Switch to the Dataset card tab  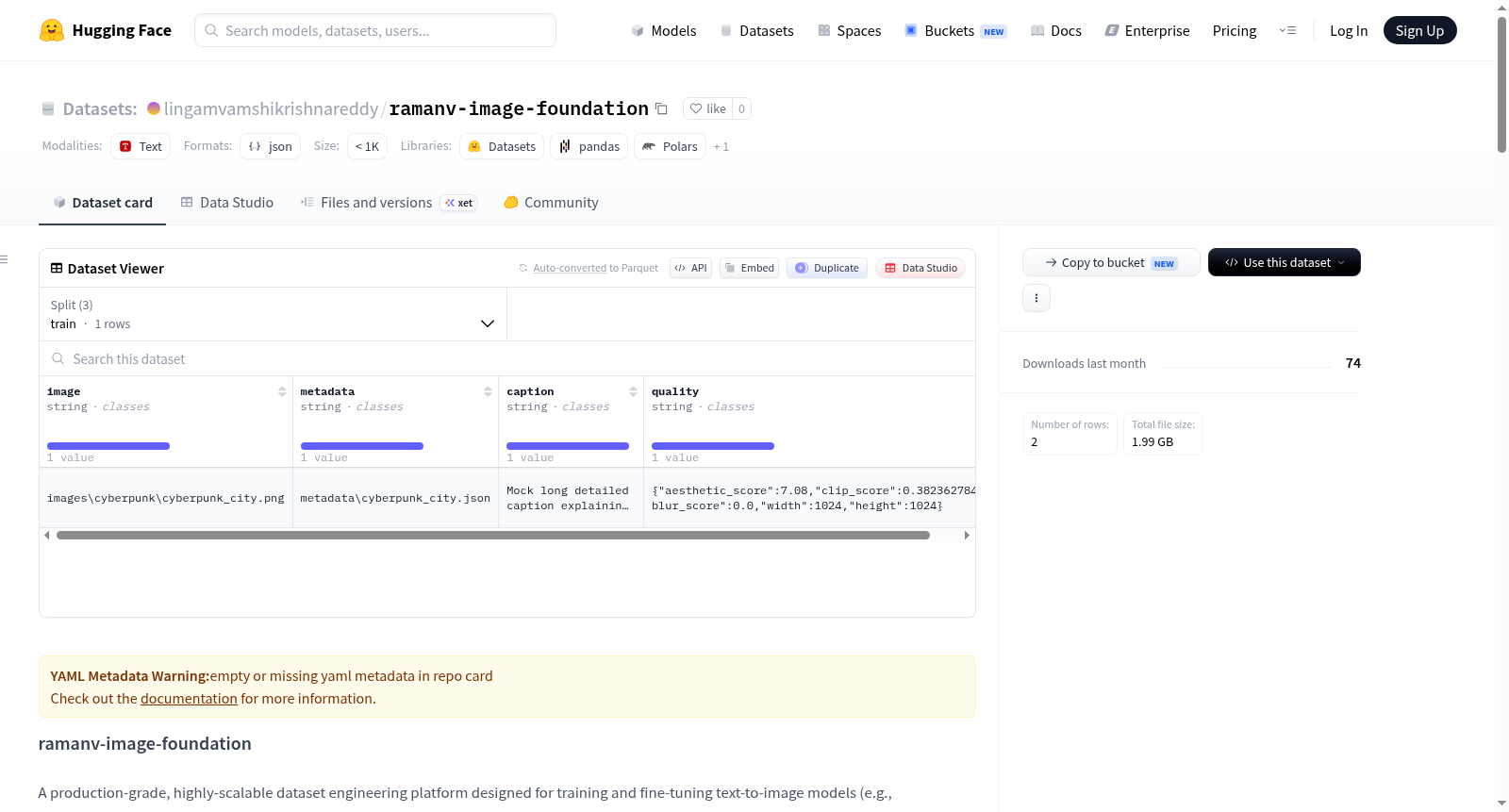coord(102,203)
